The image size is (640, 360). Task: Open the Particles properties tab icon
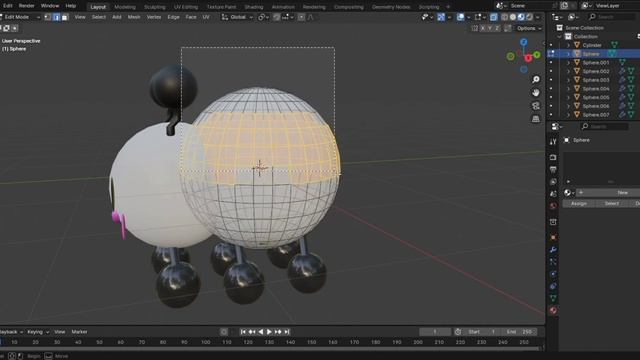tap(553, 262)
